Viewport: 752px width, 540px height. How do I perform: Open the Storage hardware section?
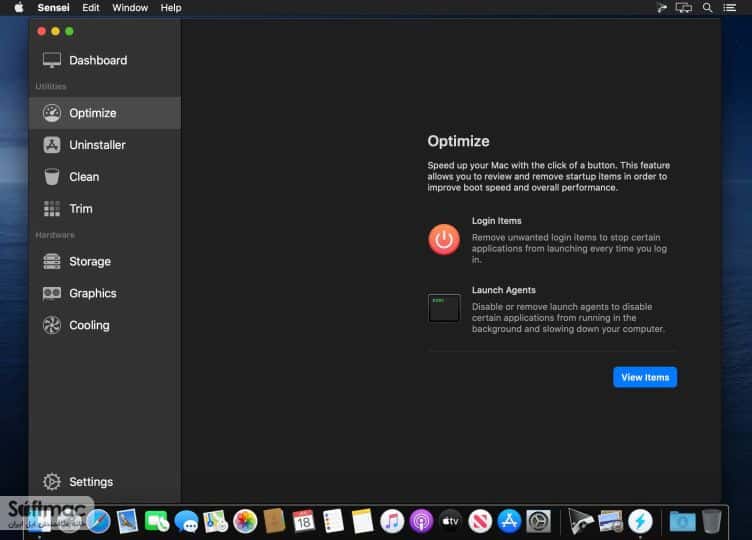tap(105, 261)
